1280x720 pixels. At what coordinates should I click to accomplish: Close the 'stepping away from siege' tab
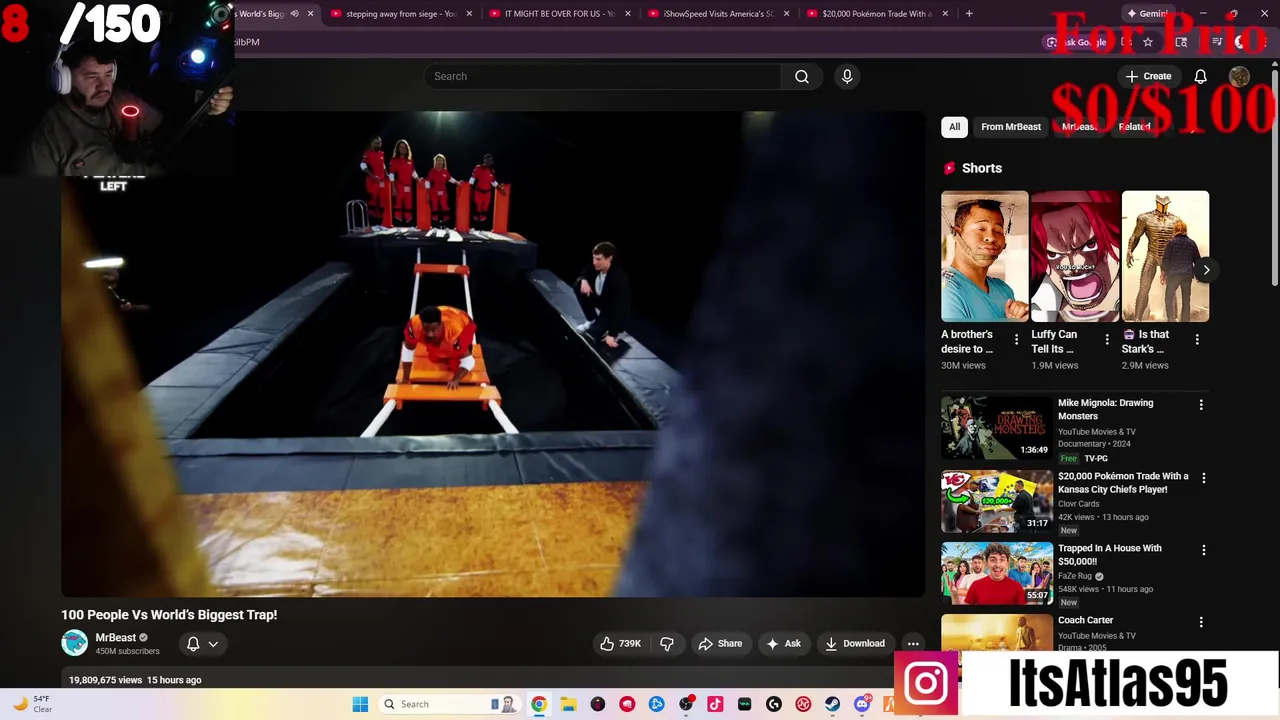[x=469, y=14]
